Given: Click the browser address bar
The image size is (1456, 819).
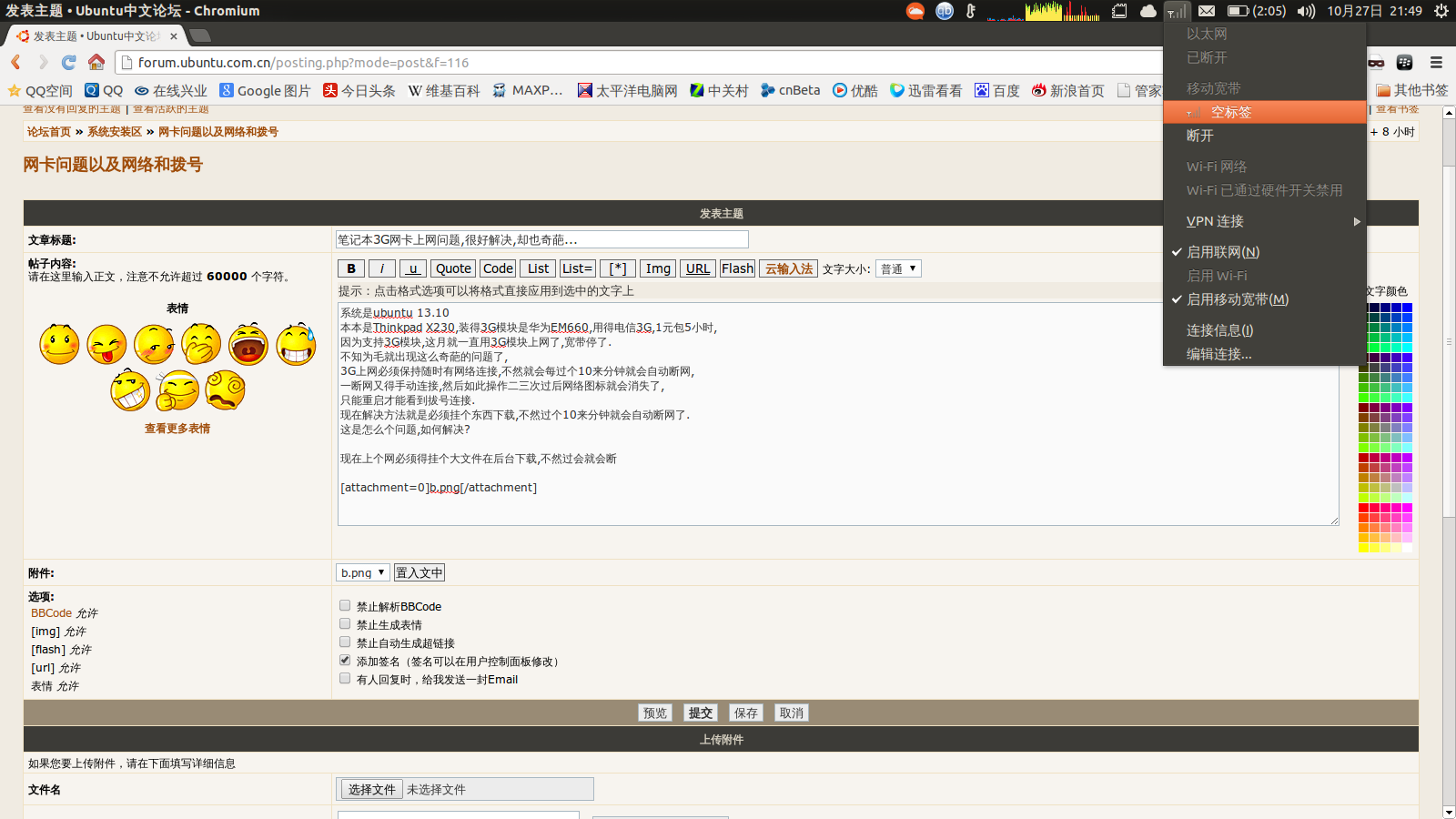Looking at the screenshot, I should pyautogui.click(x=637, y=62).
